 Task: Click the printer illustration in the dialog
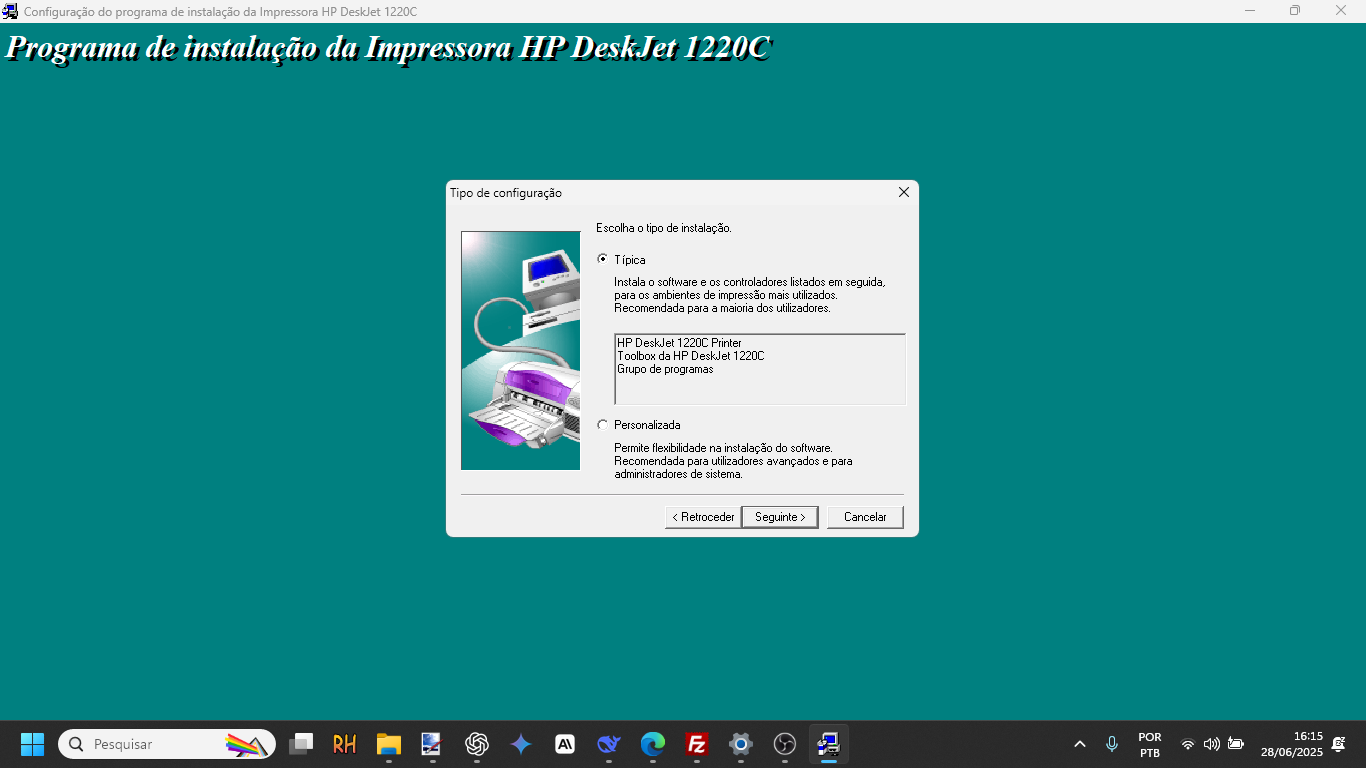(x=520, y=350)
